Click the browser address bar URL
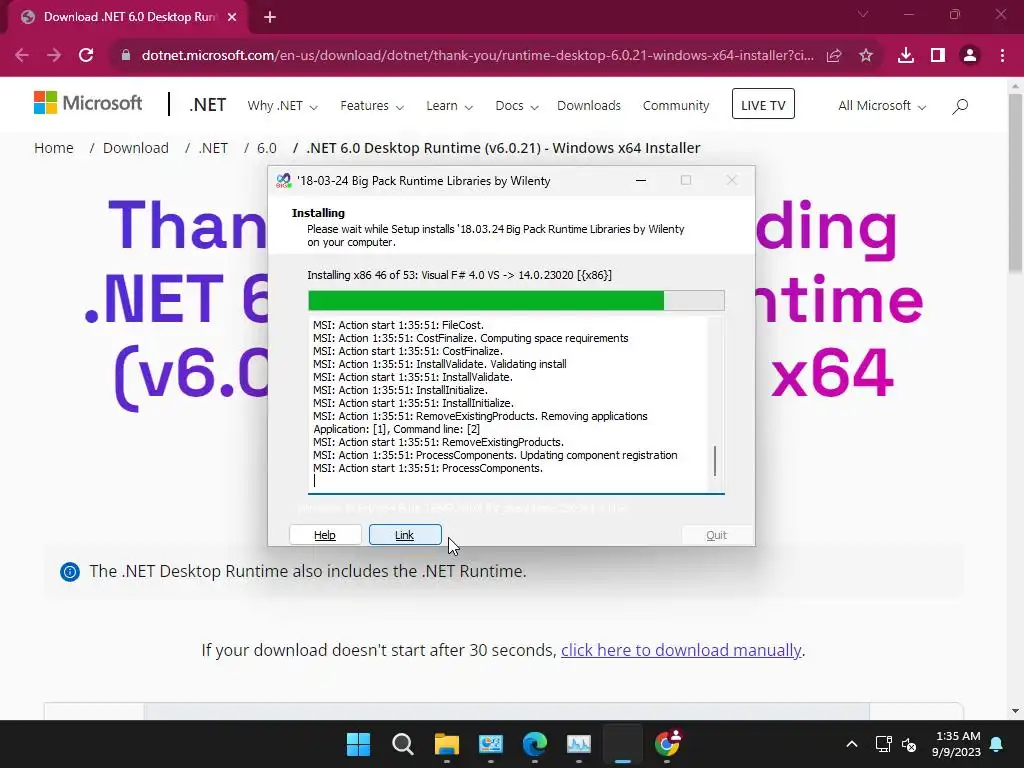This screenshot has height=768, width=1024. point(478,56)
